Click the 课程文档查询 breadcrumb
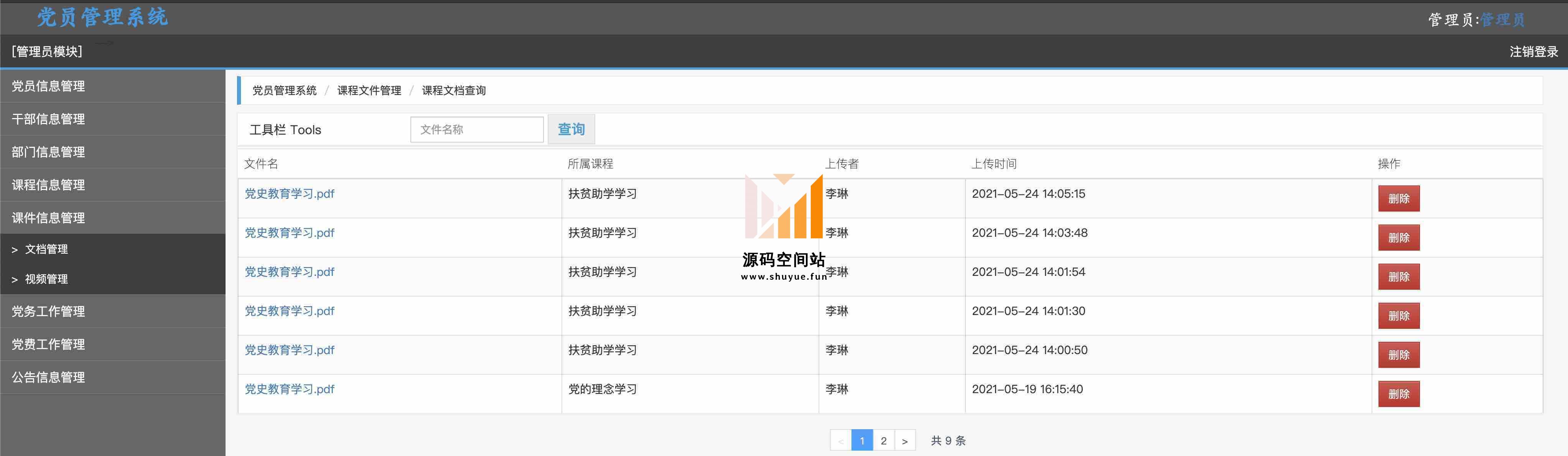This screenshot has width=1568, height=456. tap(453, 90)
